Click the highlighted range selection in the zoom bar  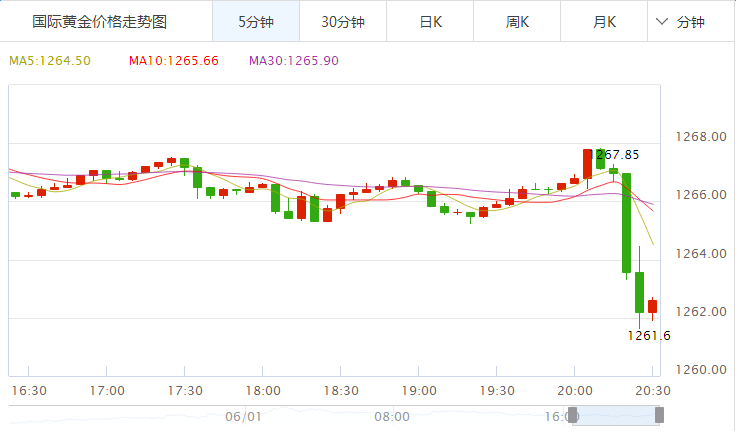[x=616, y=415]
